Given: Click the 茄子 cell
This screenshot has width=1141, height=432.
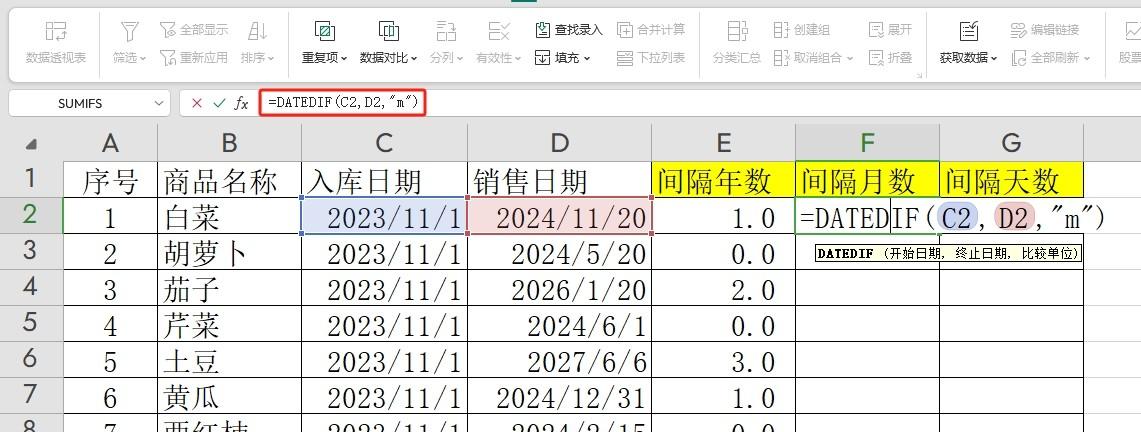Looking at the screenshot, I should [x=229, y=288].
